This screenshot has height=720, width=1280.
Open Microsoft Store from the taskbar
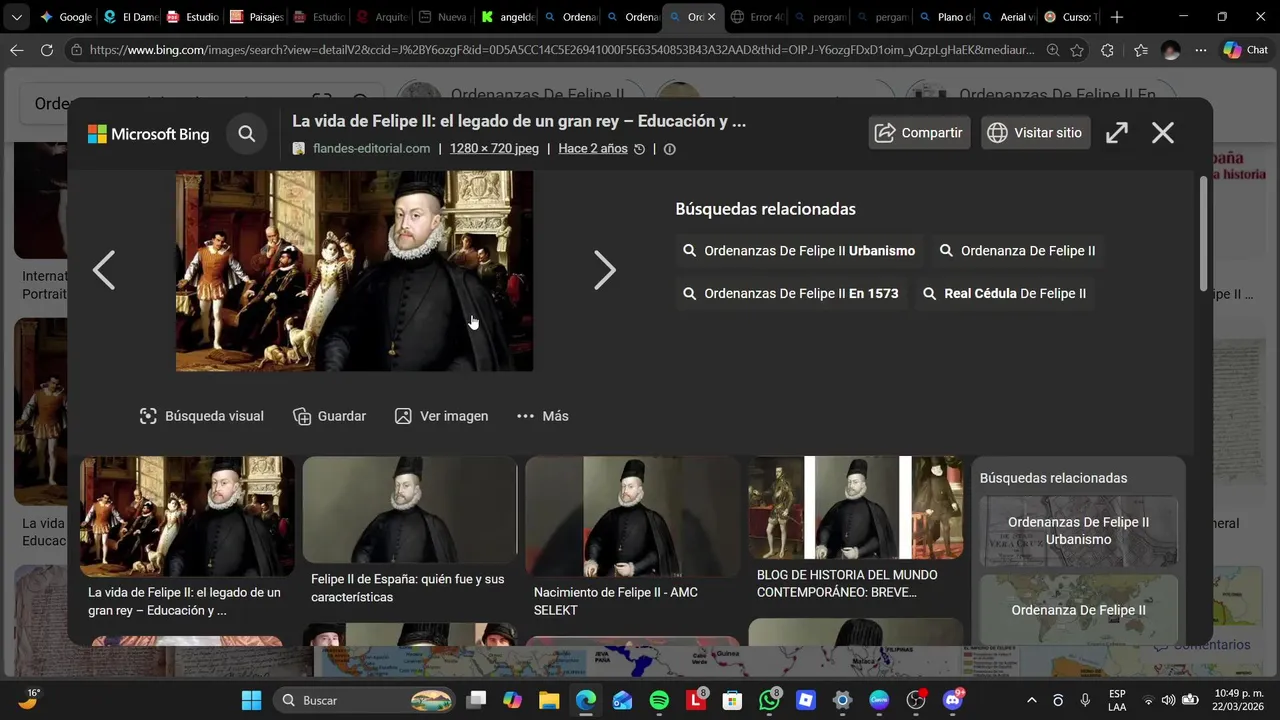[732, 700]
